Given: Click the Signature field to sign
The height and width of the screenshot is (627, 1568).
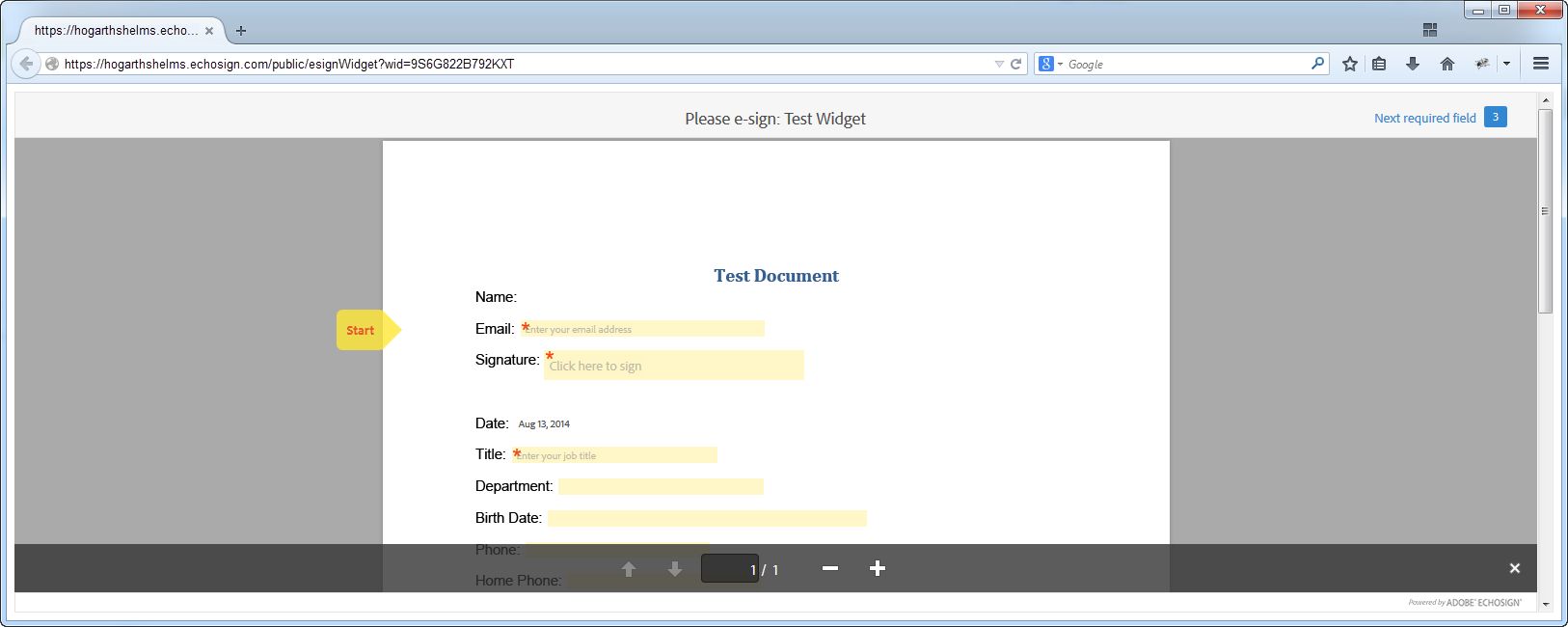Looking at the screenshot, I should coord(673,366).
